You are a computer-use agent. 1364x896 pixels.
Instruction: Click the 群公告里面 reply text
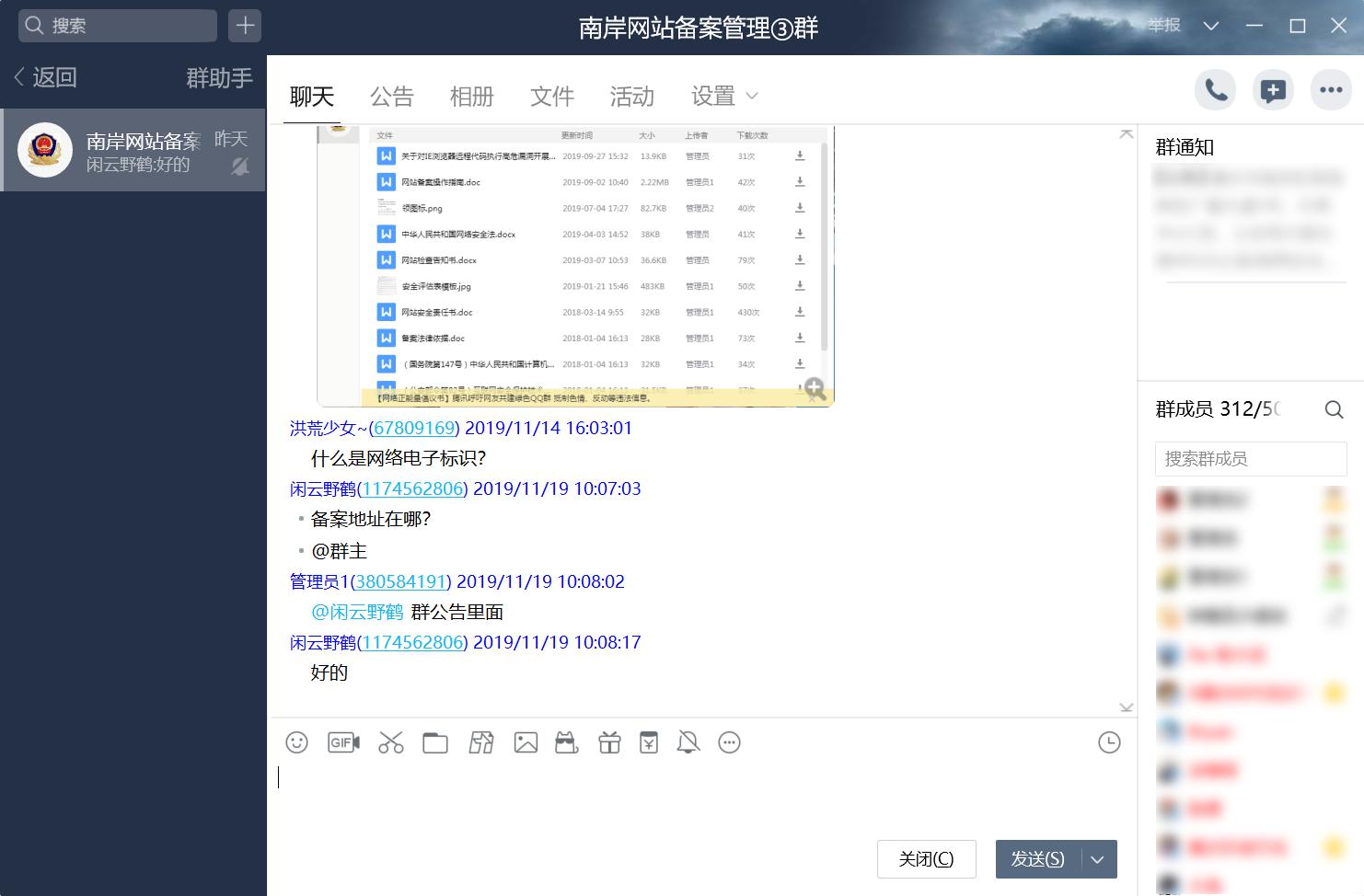pyautogui.click(x=457, y=612)
